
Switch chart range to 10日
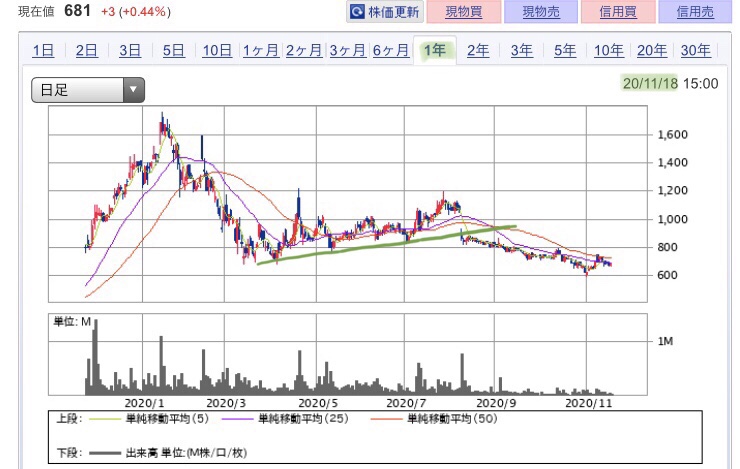(x=217, y=50)
